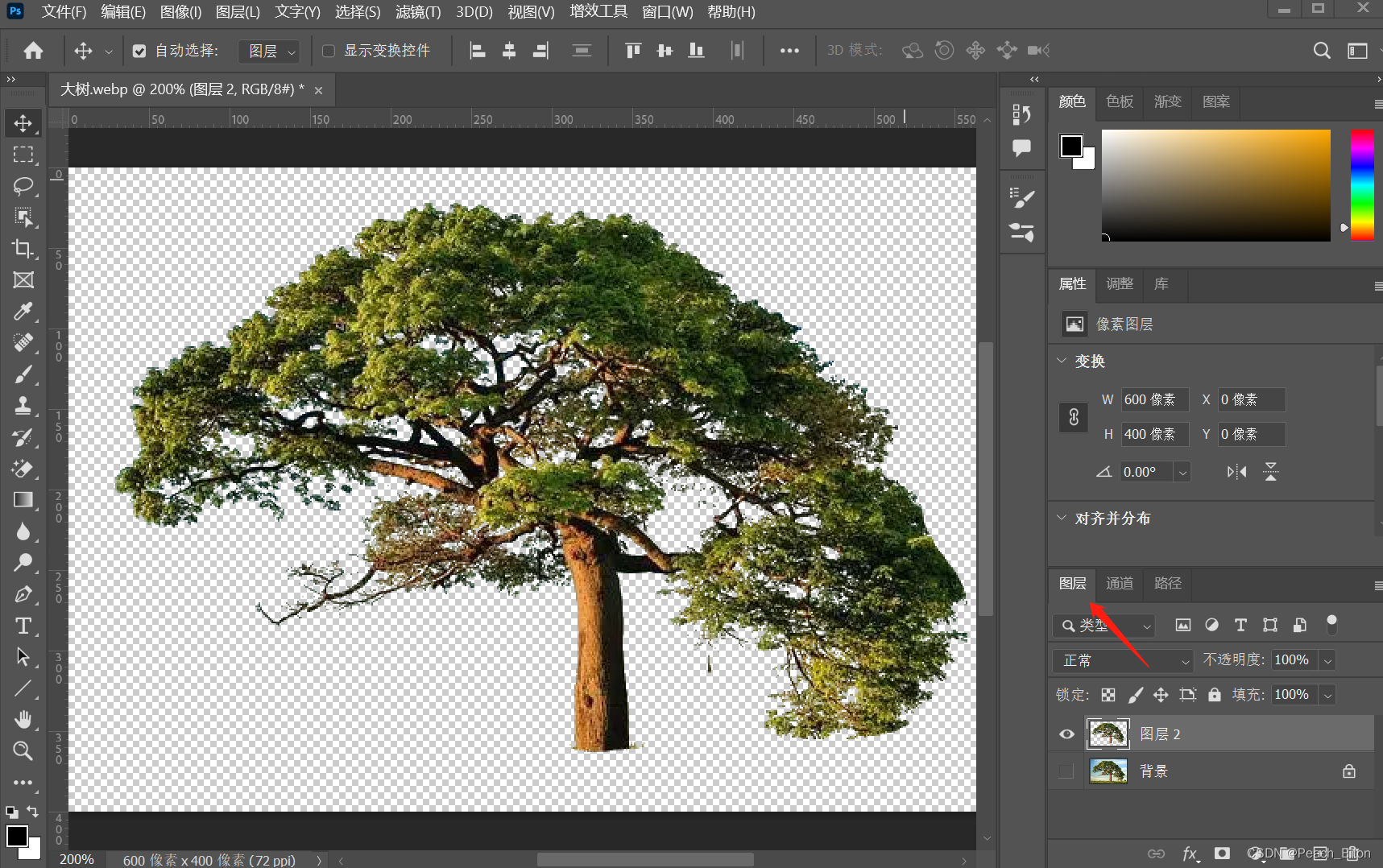Select the Line tool
This screenshot has height=868, width=1383.
coord(23,688)
